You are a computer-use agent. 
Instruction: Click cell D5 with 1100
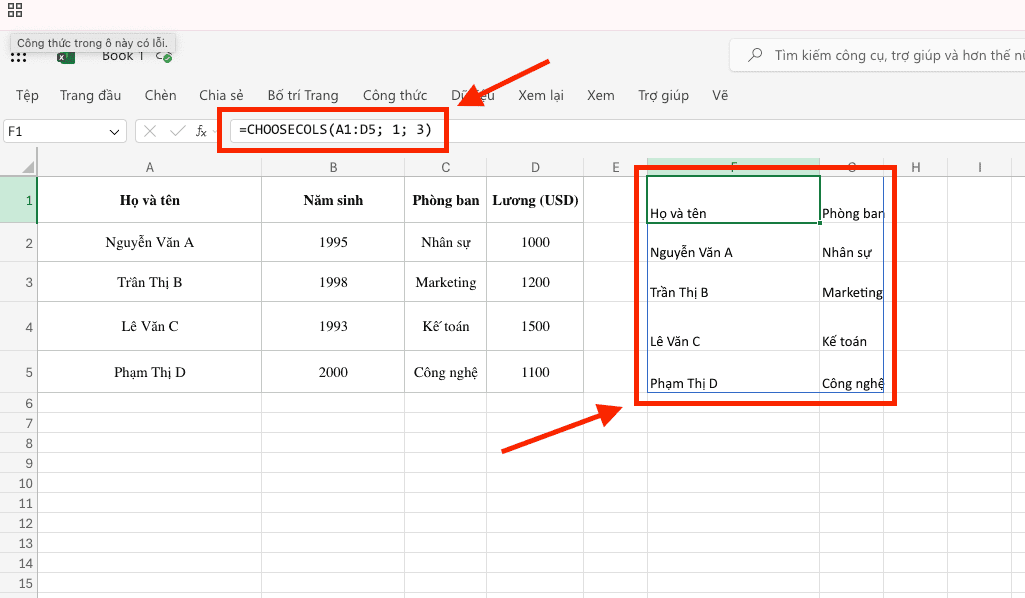pos(535,372)
